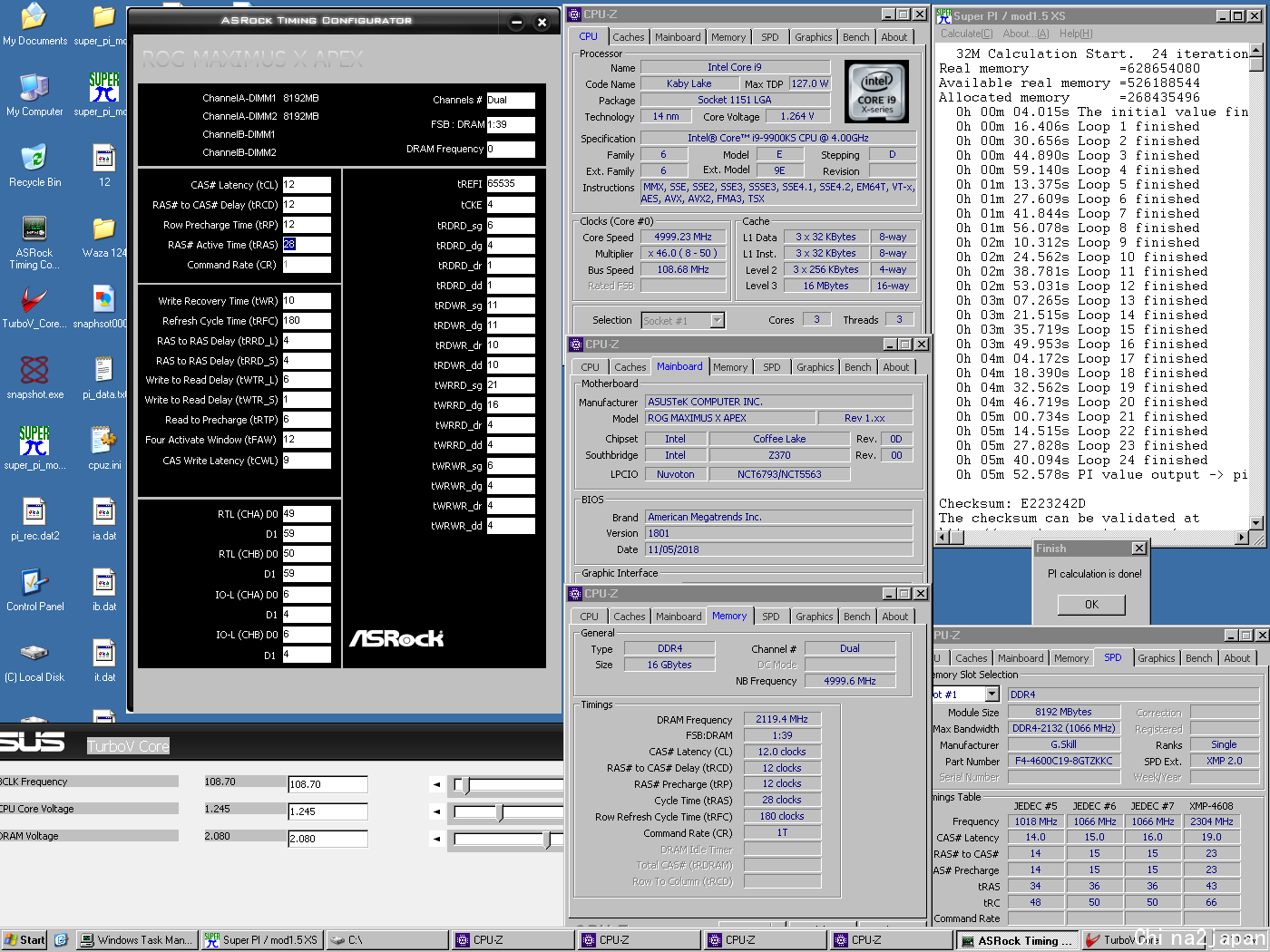The height and width of the screenshot is (952, 1270).
Task: Click the Super PI horizontal scrollbar right arrow
Action: 1242,538
